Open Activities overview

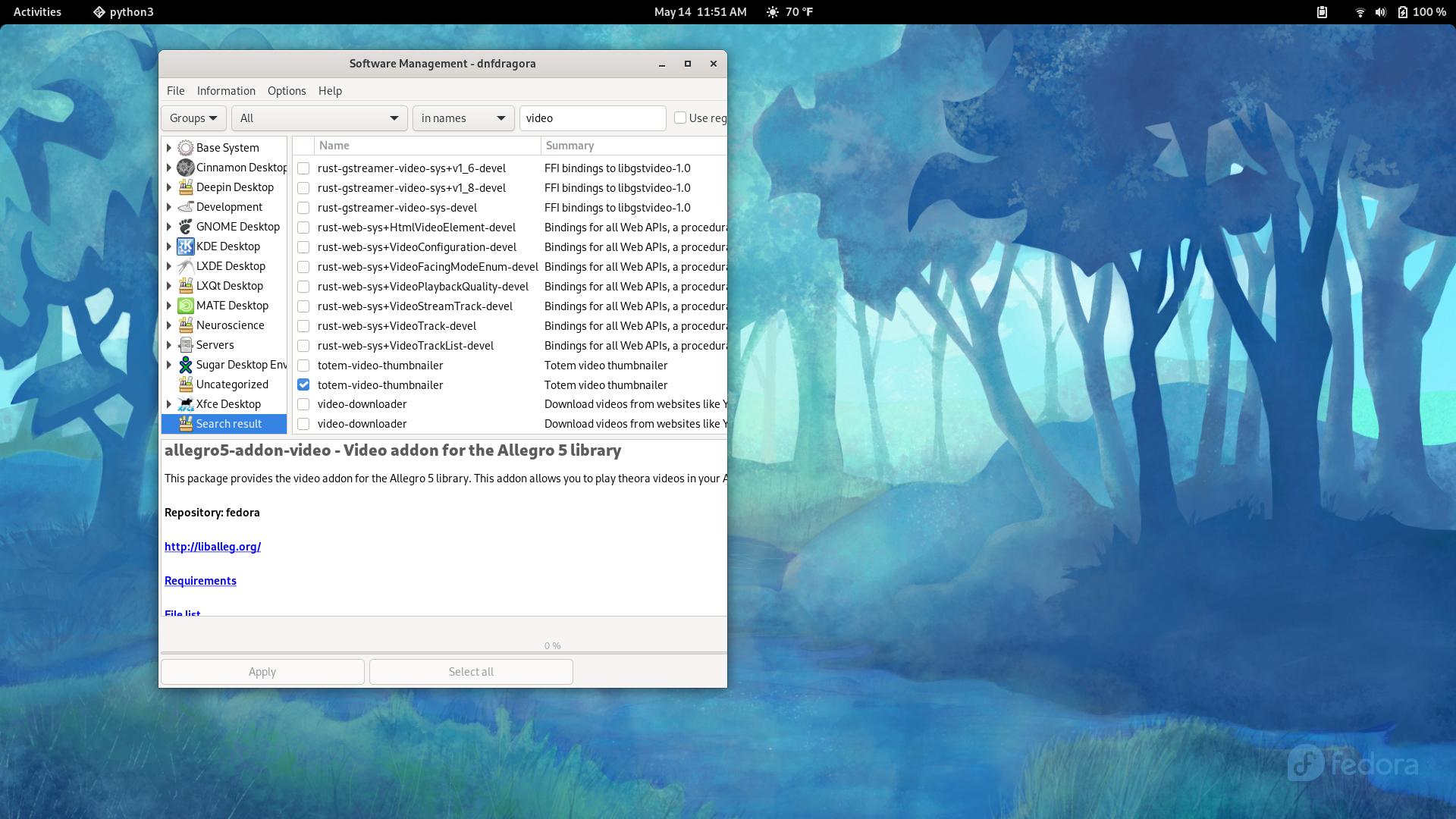[x=37, y=12]
